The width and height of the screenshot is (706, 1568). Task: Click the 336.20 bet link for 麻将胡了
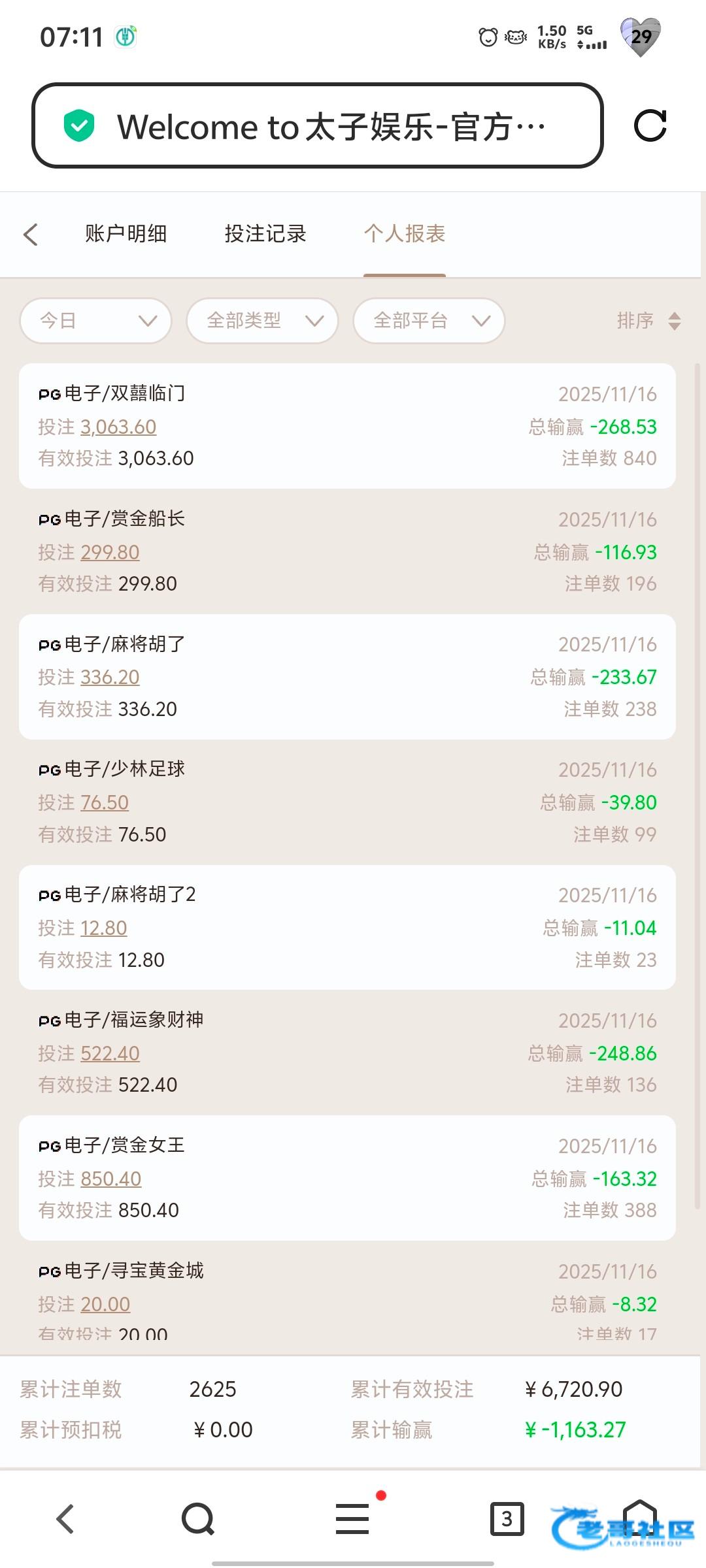[x=110, y=678]
